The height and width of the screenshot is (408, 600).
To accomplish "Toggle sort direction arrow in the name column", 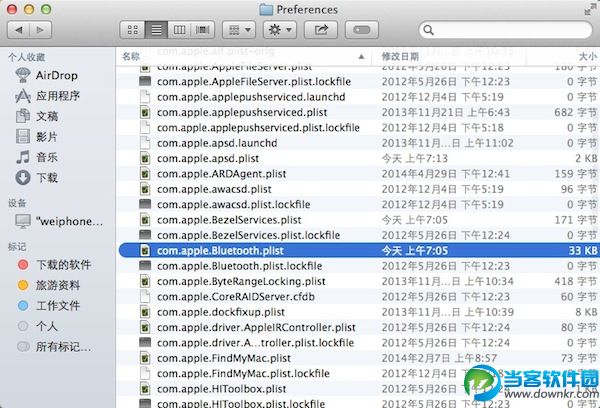I will tap(361, 57).
